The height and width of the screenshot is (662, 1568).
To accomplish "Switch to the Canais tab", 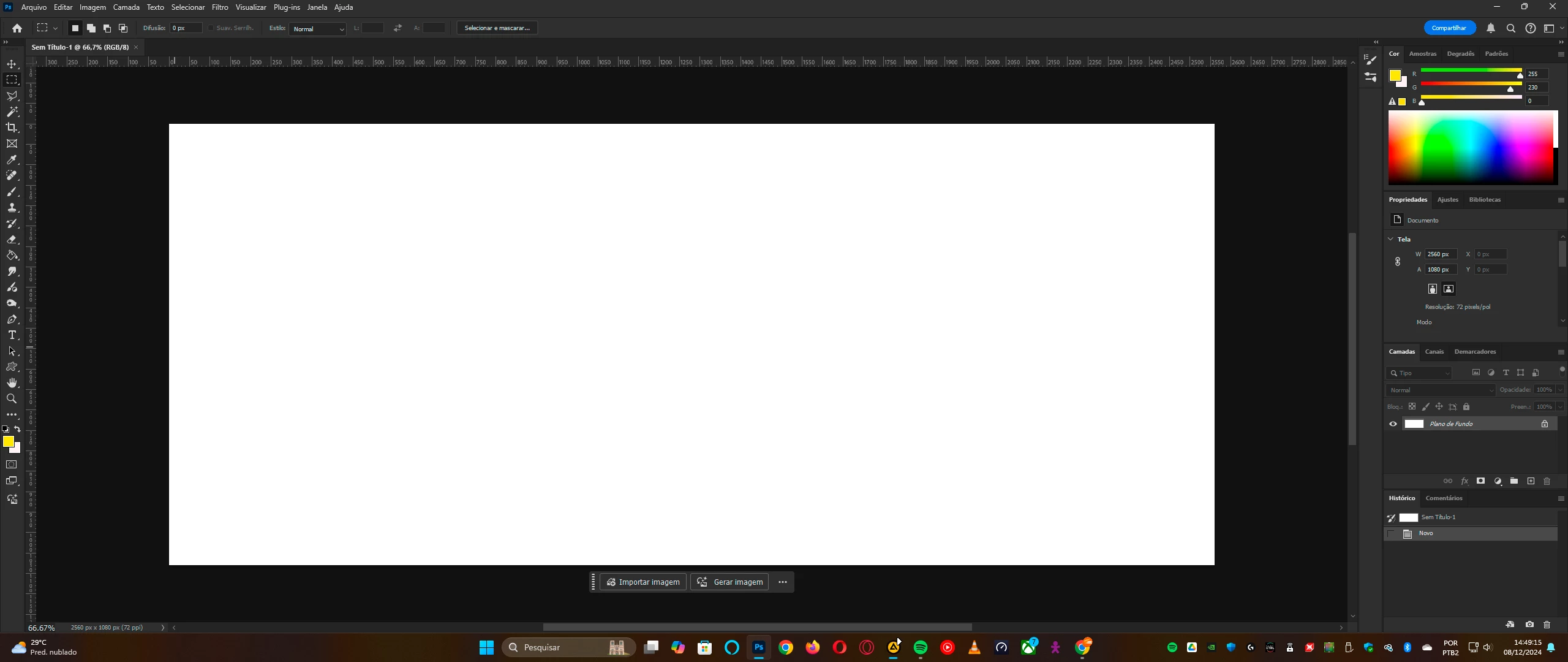I will 1434,352.
